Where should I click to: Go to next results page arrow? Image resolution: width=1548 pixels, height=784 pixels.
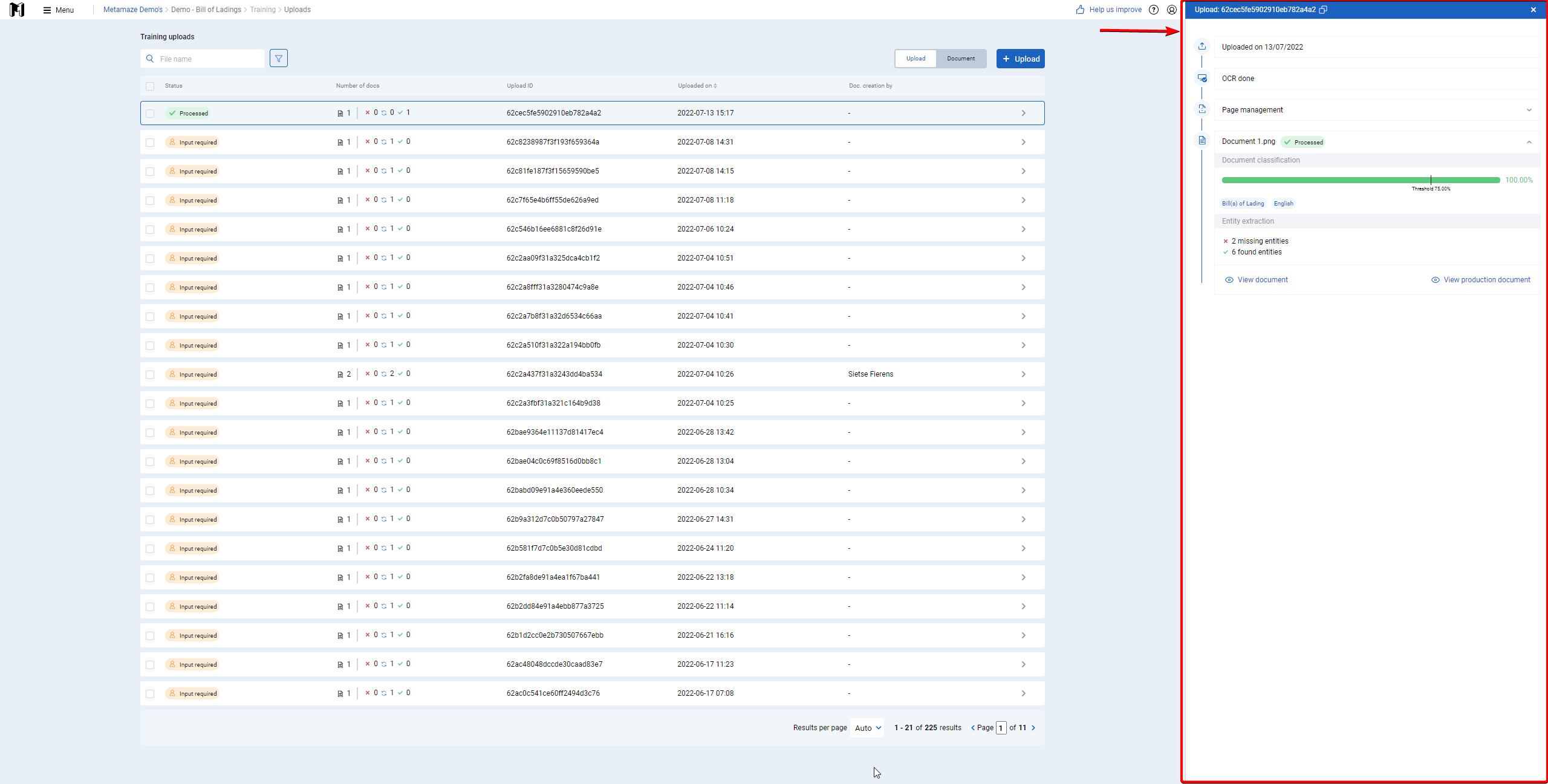1033,728
